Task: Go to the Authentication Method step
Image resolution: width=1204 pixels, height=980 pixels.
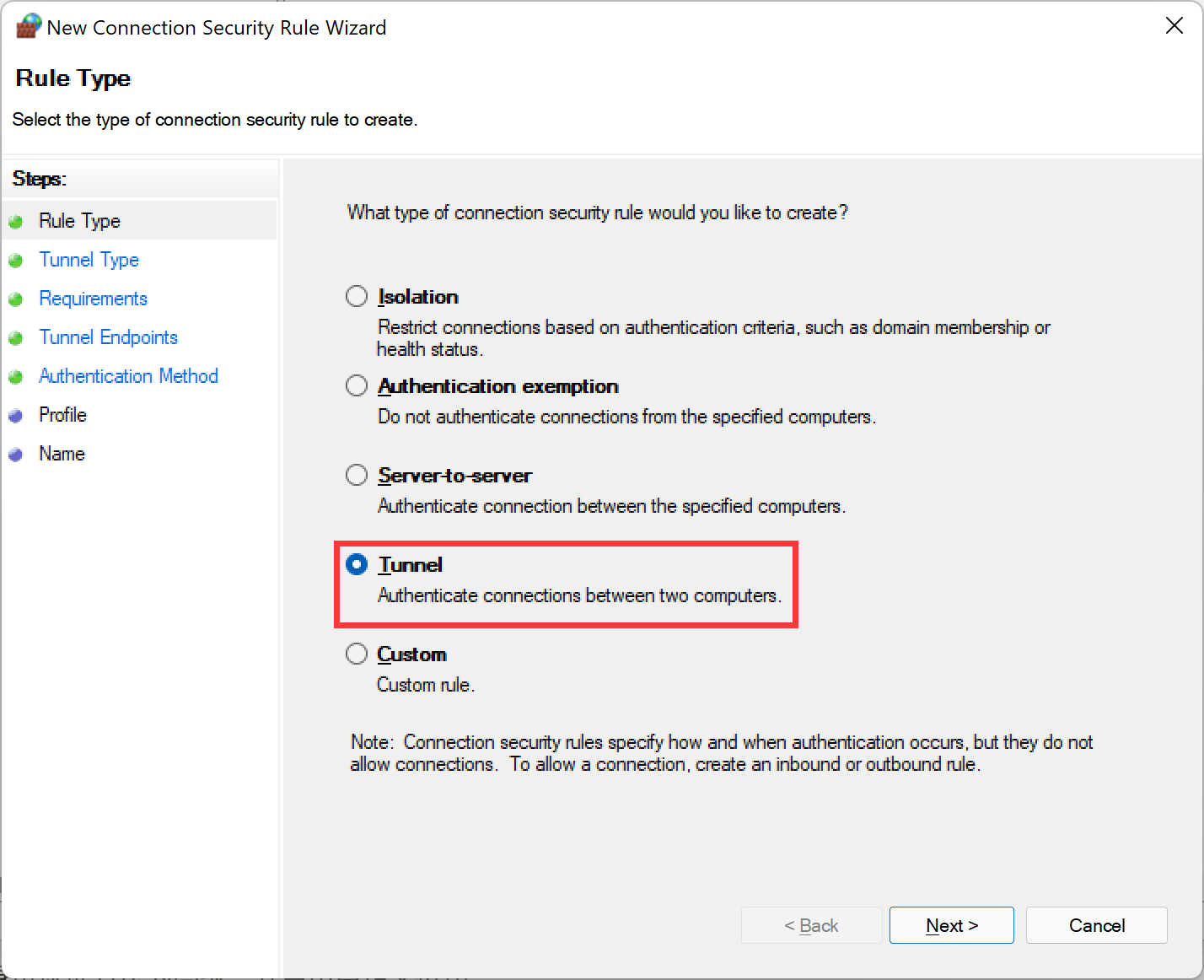Action: pyautogui.click(x=128, y=376)
